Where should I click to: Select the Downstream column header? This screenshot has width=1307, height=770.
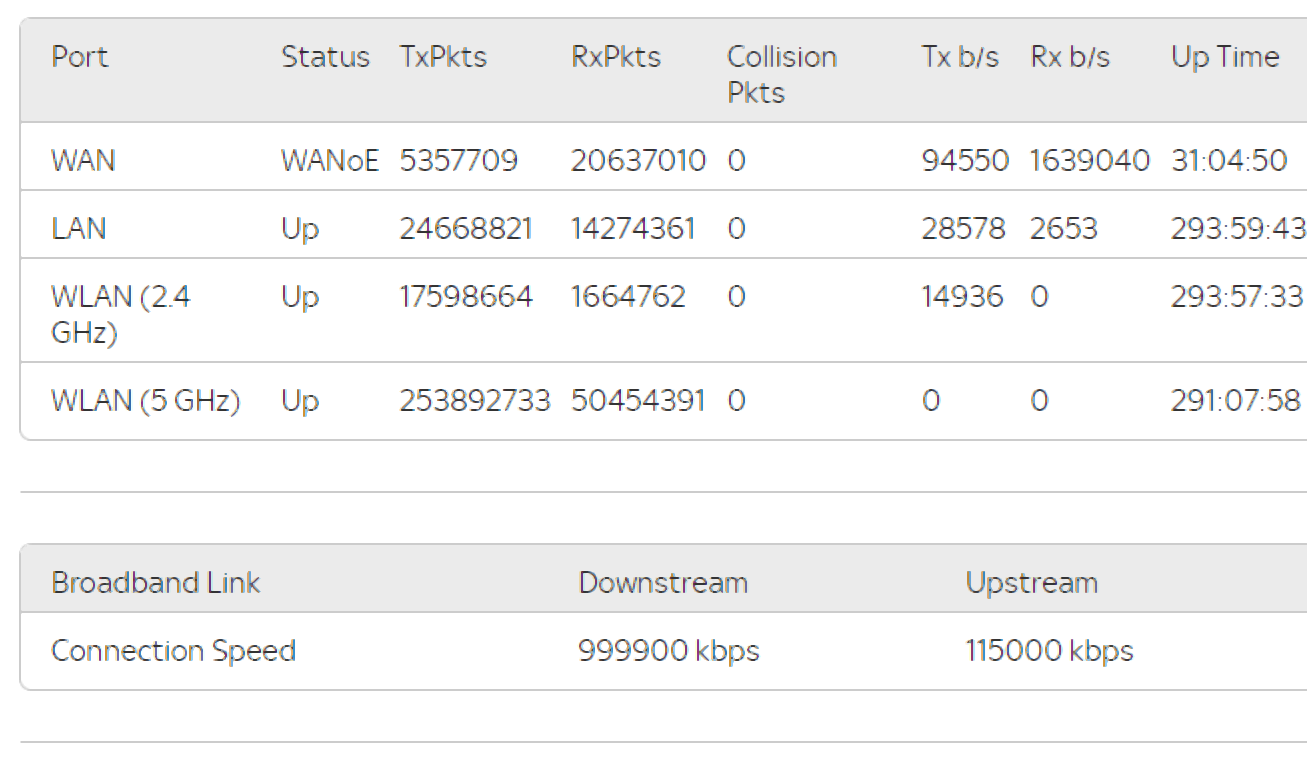click(x=663, y=583)
